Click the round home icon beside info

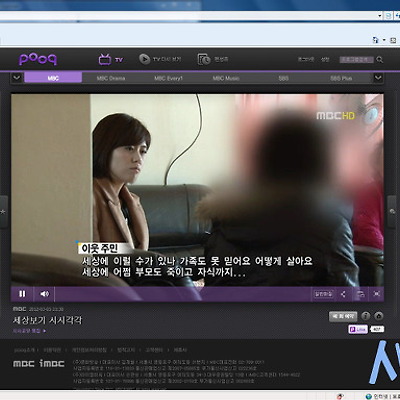[379, 316]
